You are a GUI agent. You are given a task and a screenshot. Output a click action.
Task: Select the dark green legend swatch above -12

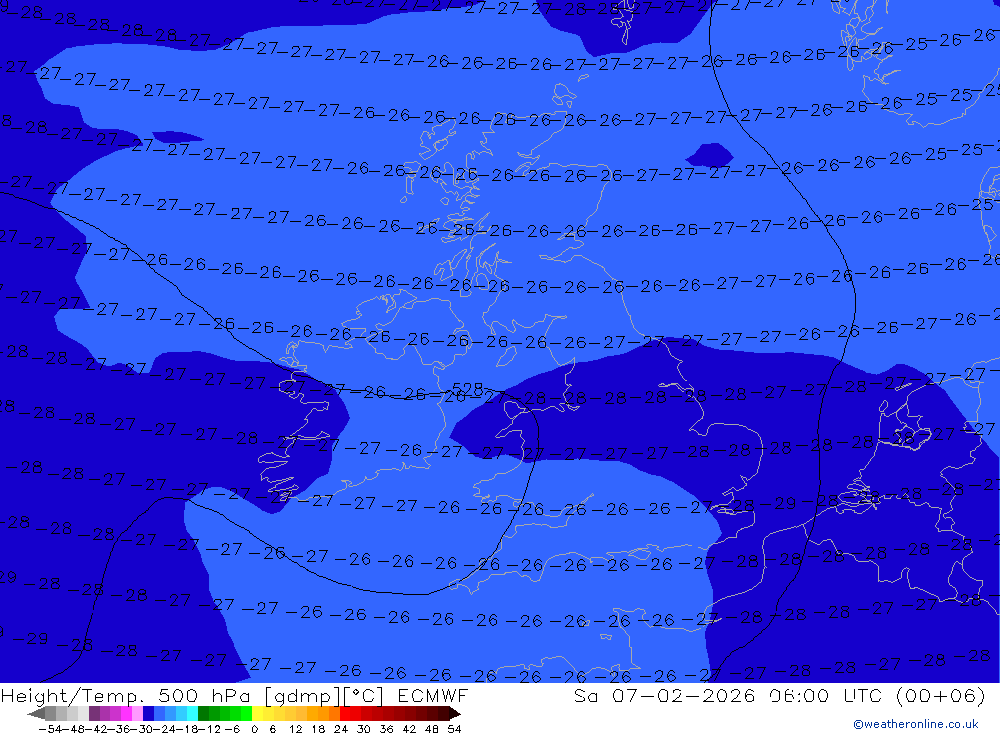(203, 713)
